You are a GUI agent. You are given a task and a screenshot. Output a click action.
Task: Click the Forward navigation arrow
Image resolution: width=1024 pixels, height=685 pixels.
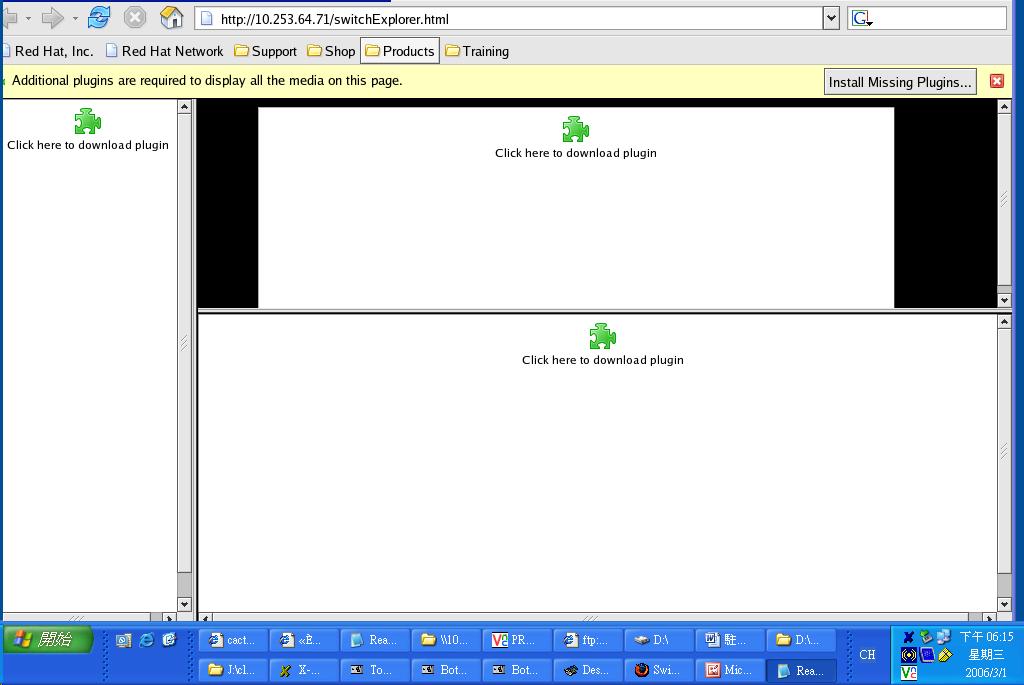52,18
